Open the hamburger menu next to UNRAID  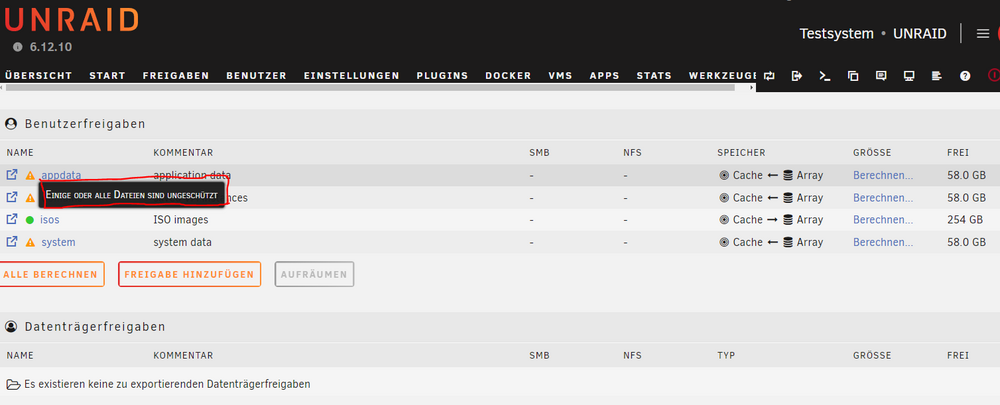983,34
